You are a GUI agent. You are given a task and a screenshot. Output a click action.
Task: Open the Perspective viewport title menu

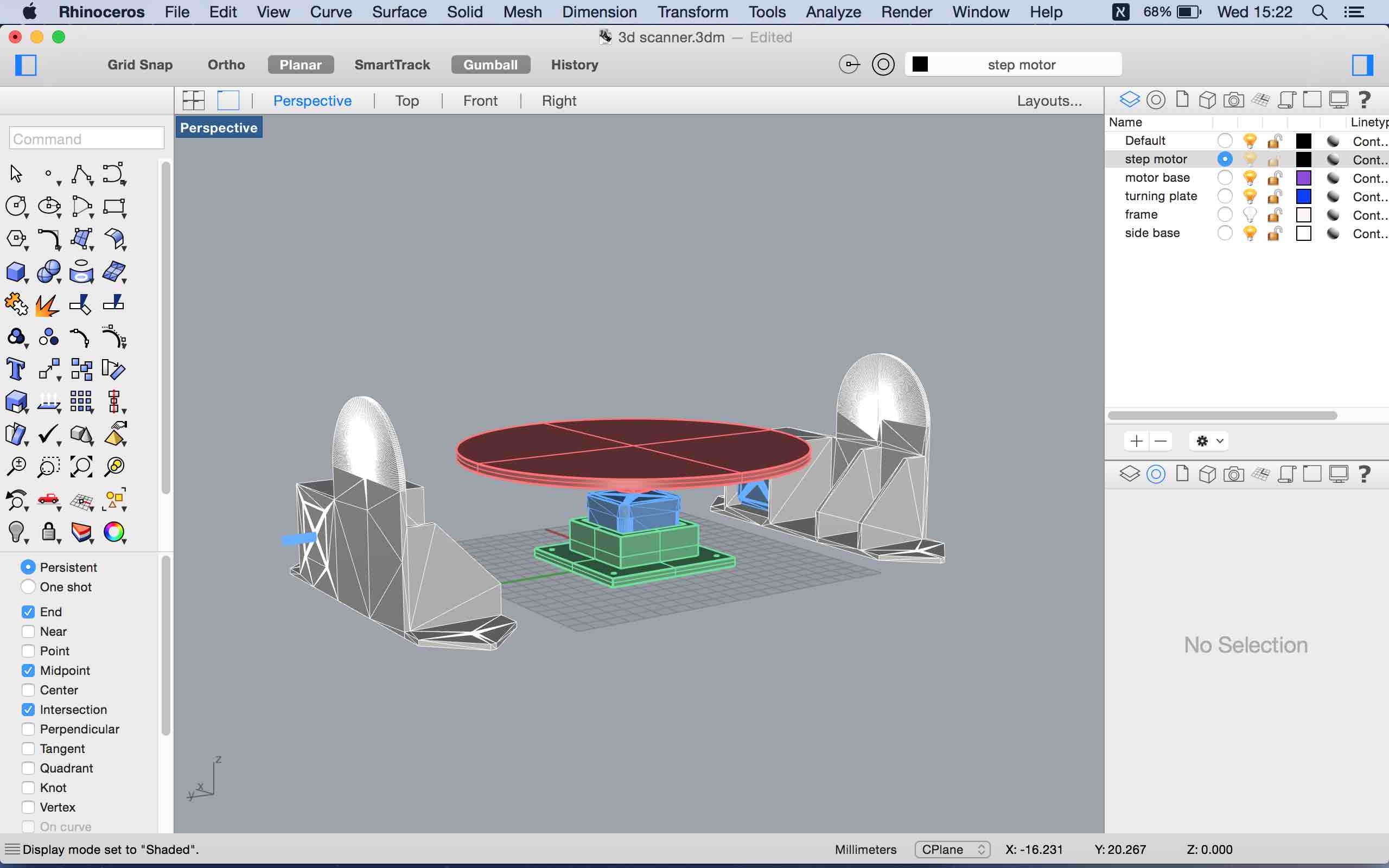(x=219, y=127)
